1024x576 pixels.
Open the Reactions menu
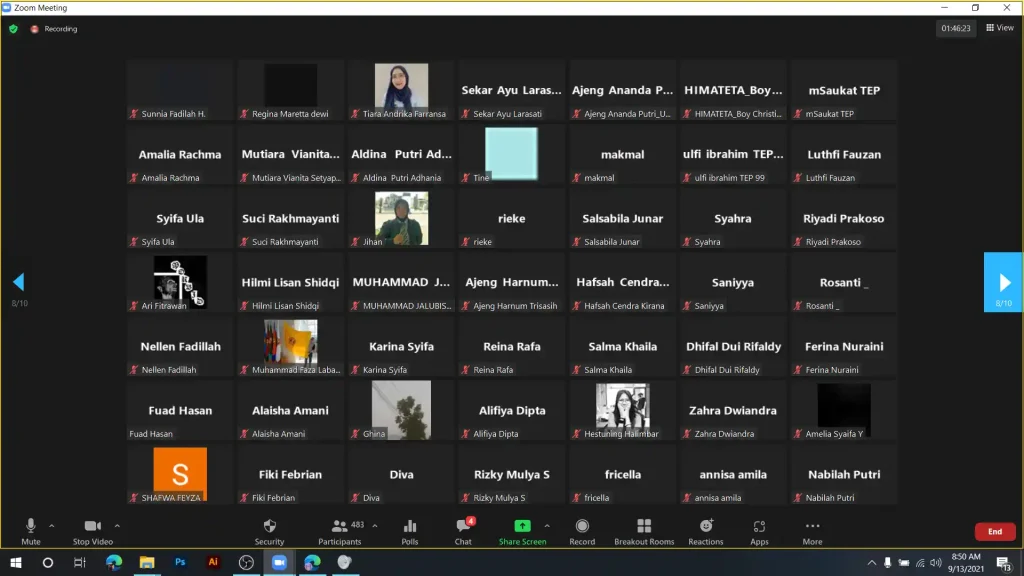(x=705, y=532)
